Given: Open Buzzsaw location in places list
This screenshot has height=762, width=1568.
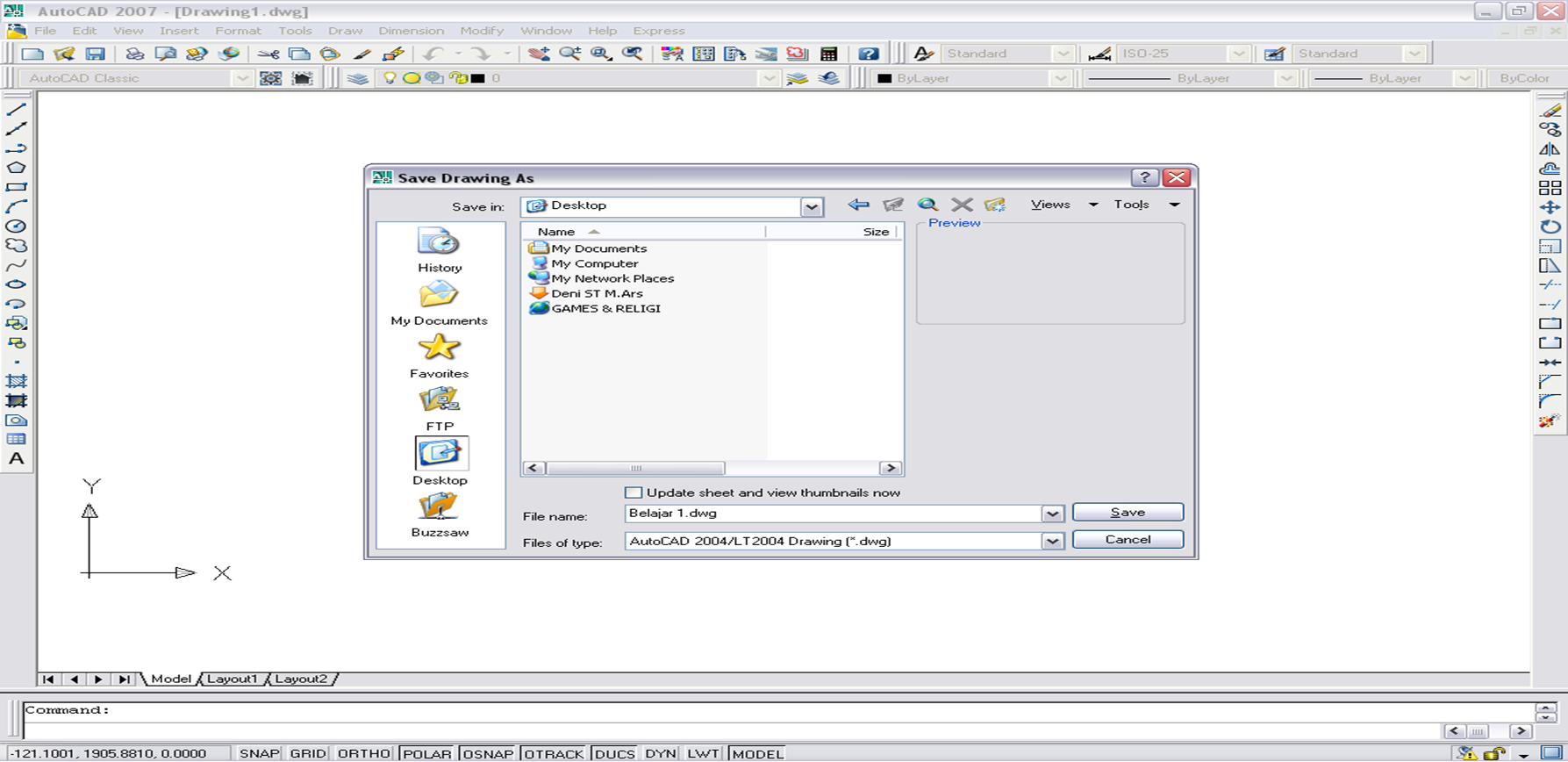Looking at the screenshot, I should [440, 515].
